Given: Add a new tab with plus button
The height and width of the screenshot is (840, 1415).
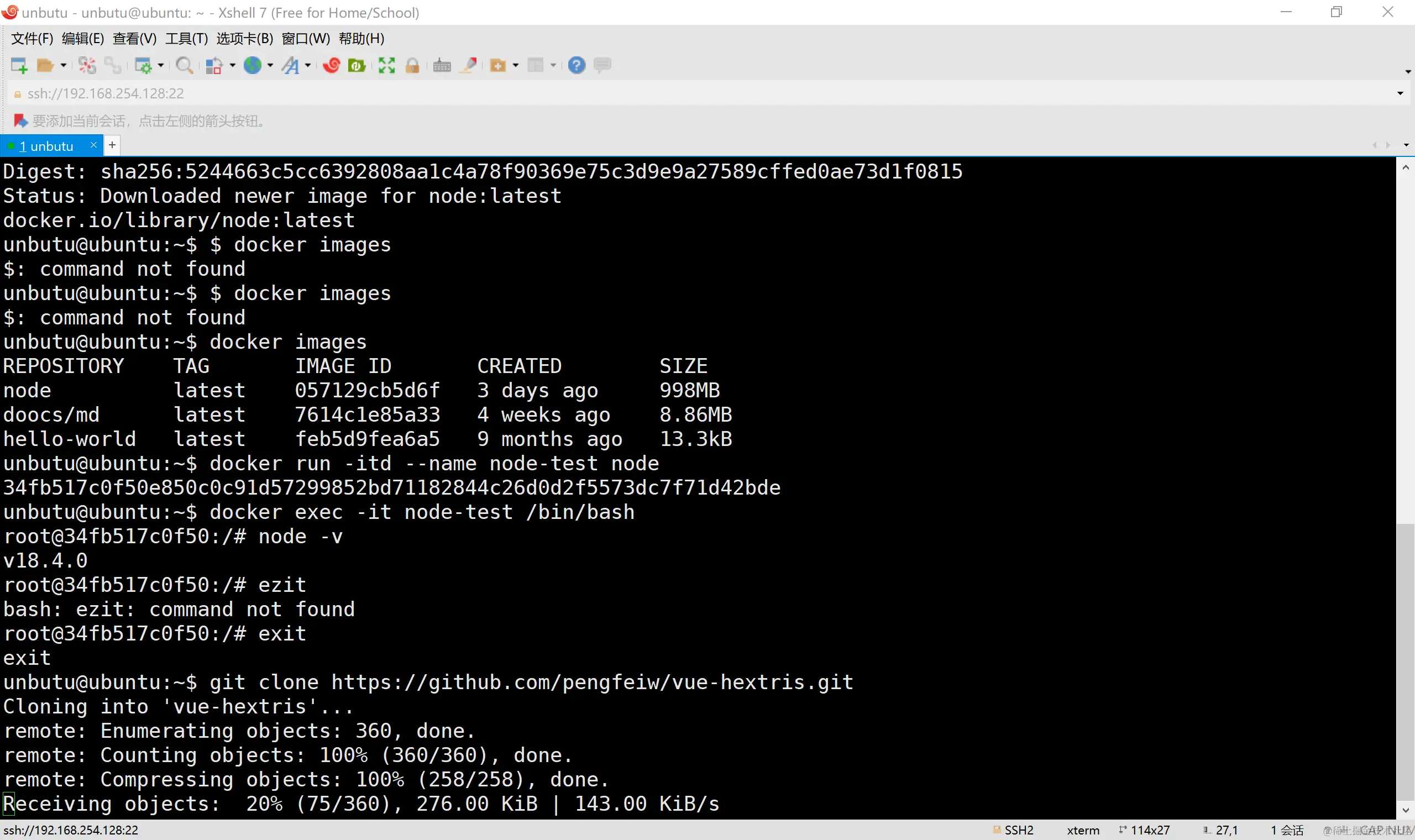Looking at the screenshot, I should (112, 145).
